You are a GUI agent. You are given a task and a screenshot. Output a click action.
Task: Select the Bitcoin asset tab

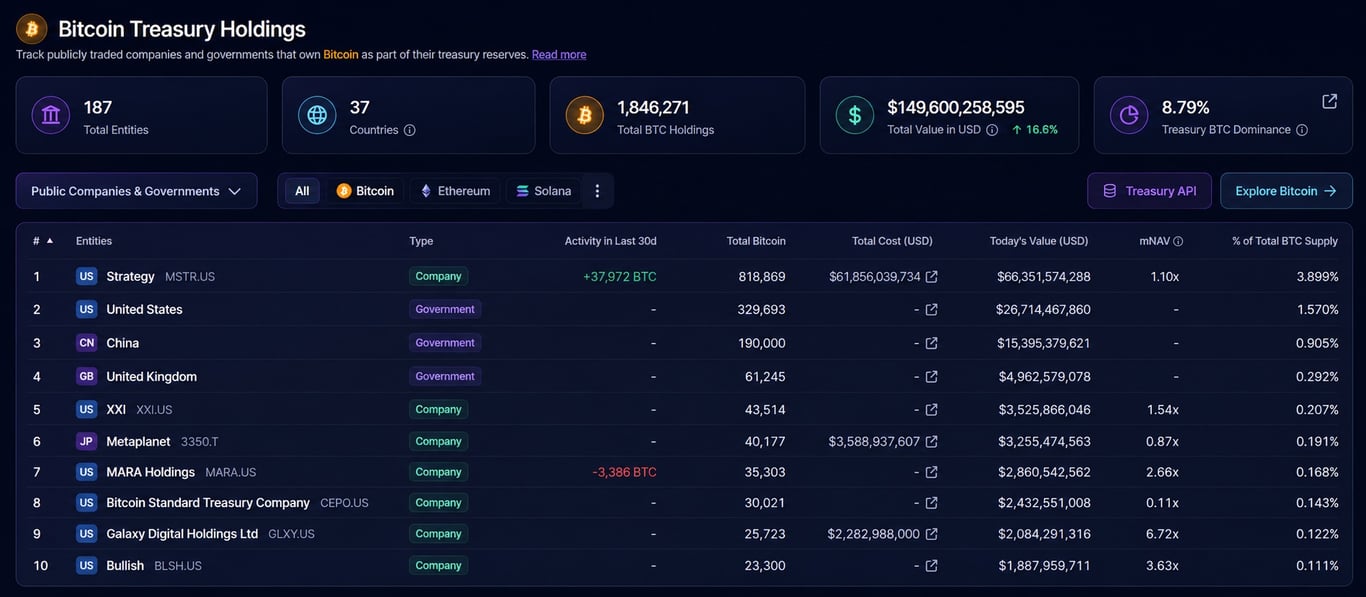tap(365, 191)
